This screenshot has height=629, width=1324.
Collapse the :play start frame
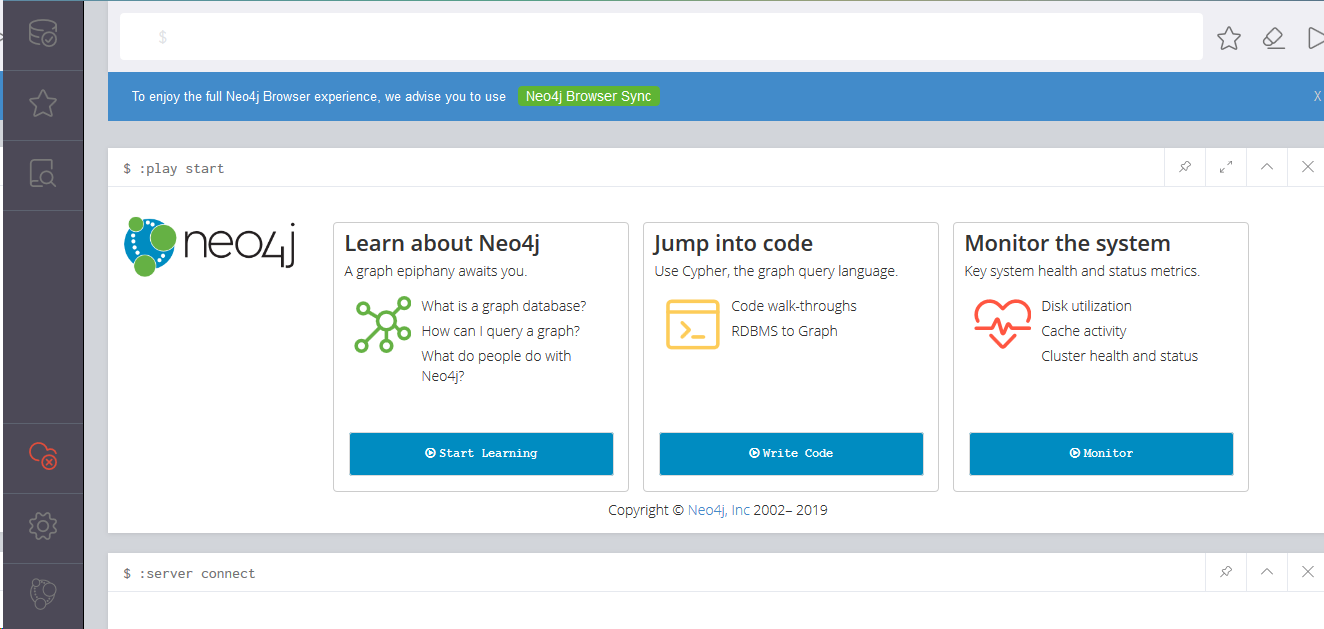pos(1267,167)
